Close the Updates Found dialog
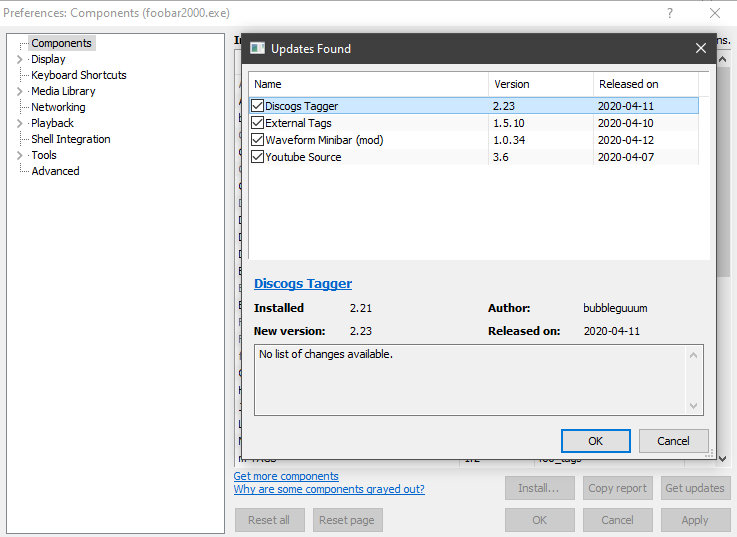The image size is (737, 537). click(x=700, y=48)
